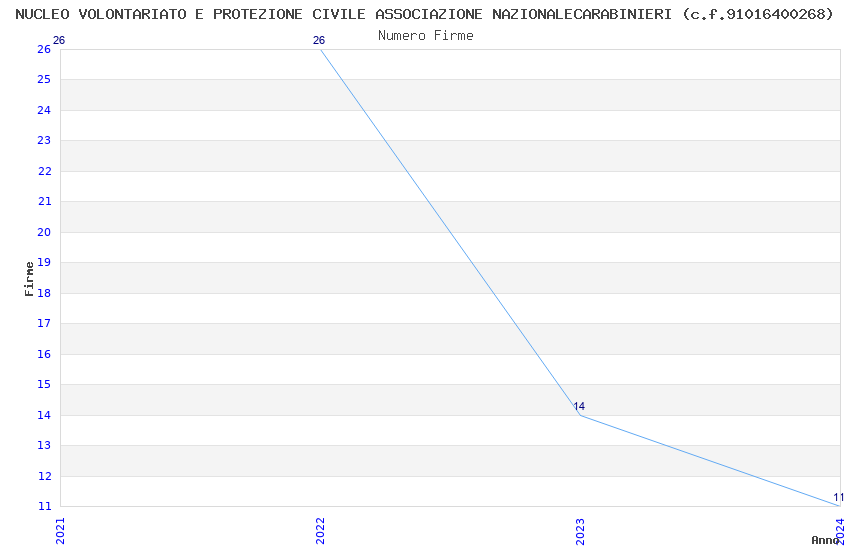
Task: Click the y-axis tick label 19
Action: 44,263
